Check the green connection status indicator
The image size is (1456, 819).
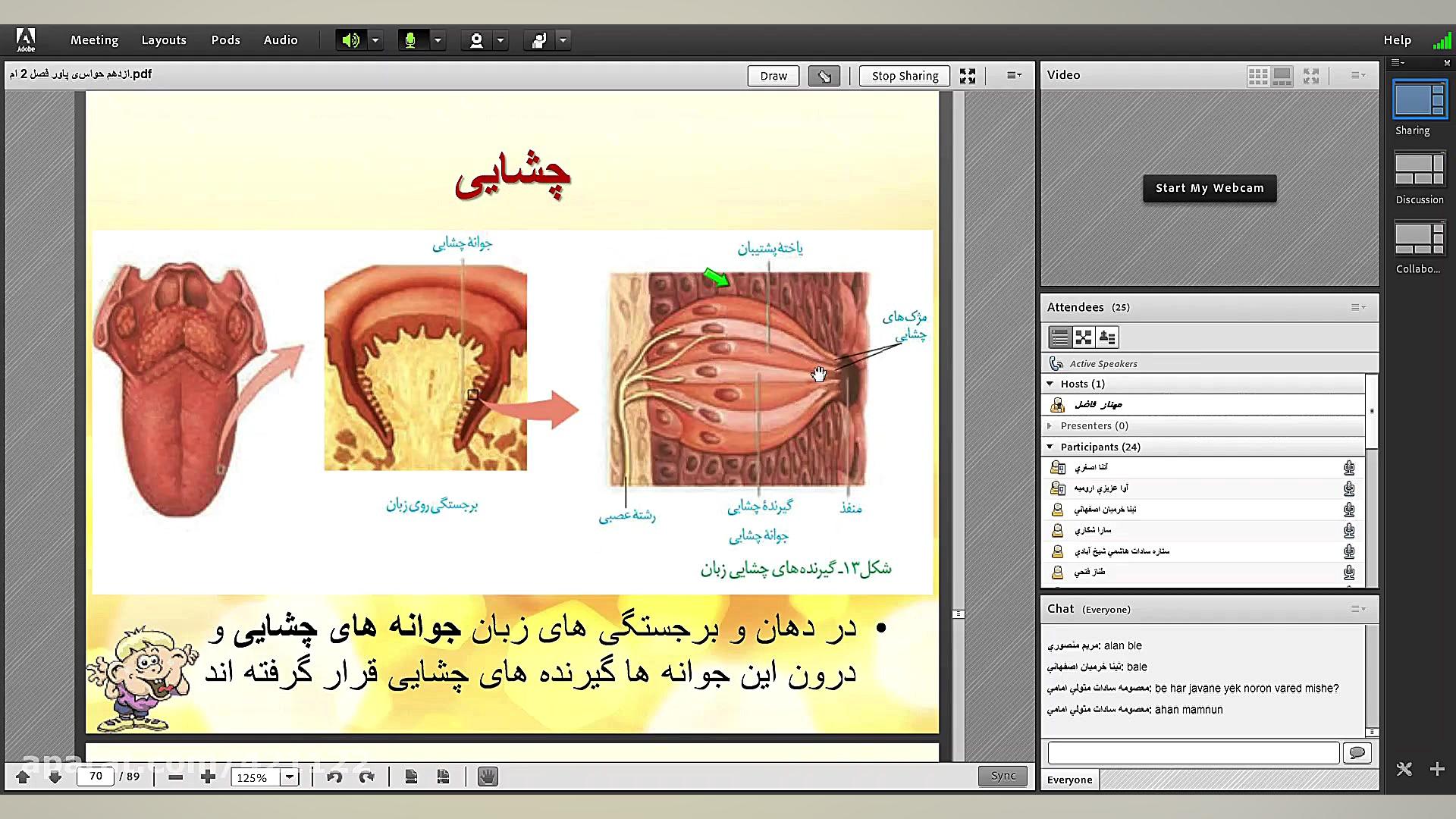(1442, 40)
